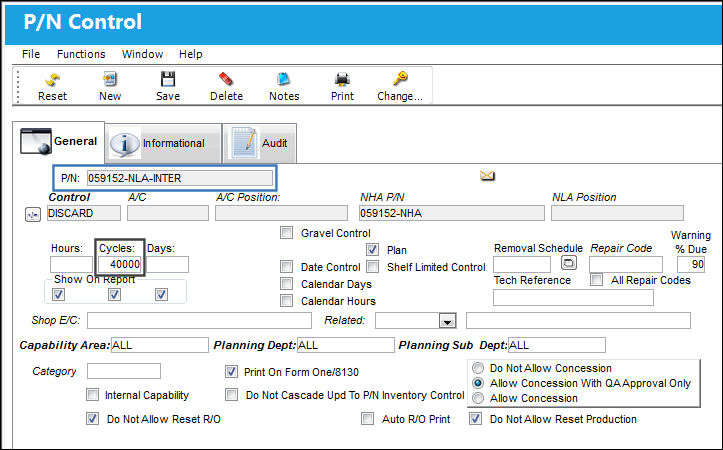
Task: Click the toolbar drag handle grip
Action: pos(18,86)
